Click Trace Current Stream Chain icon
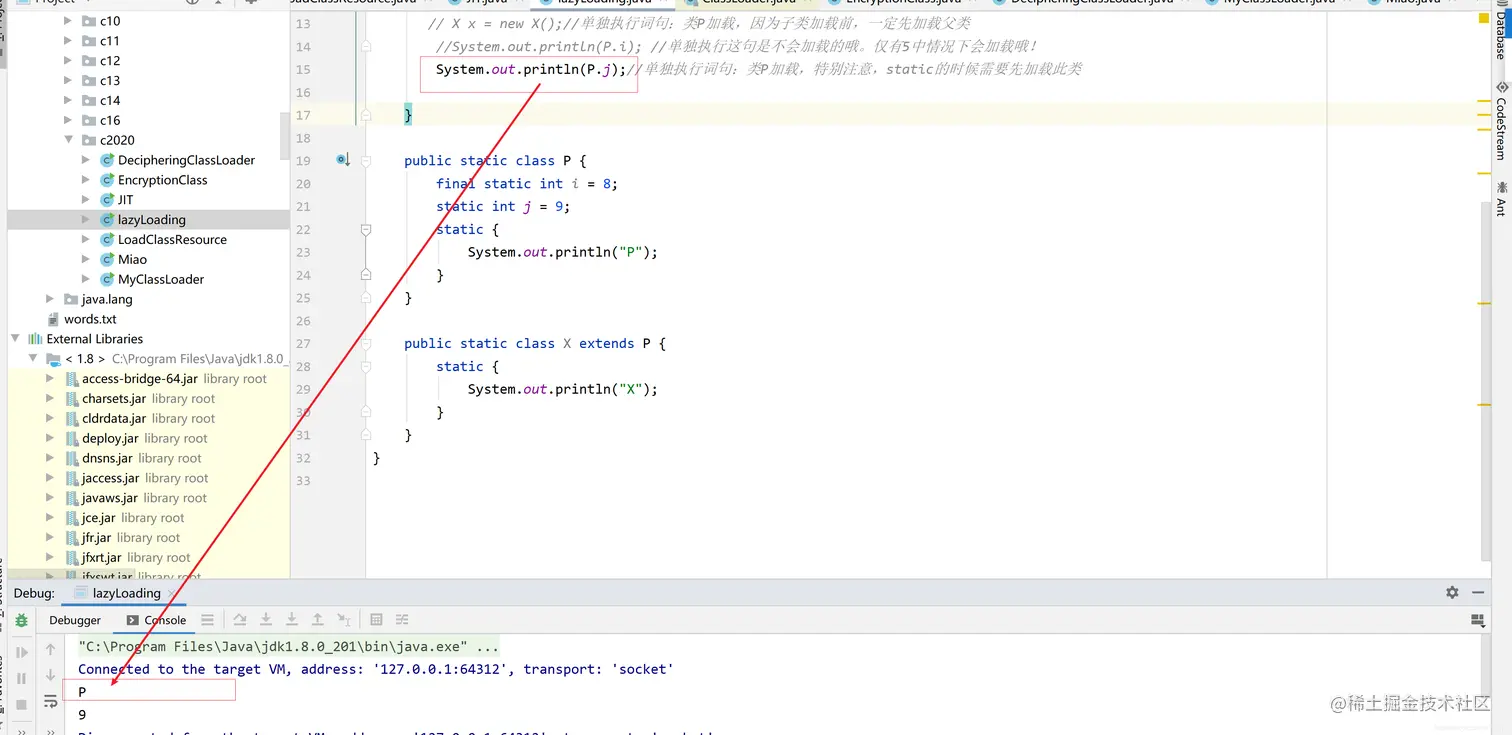This screenshot has height=735, width=1512. [x=402, y=620]
